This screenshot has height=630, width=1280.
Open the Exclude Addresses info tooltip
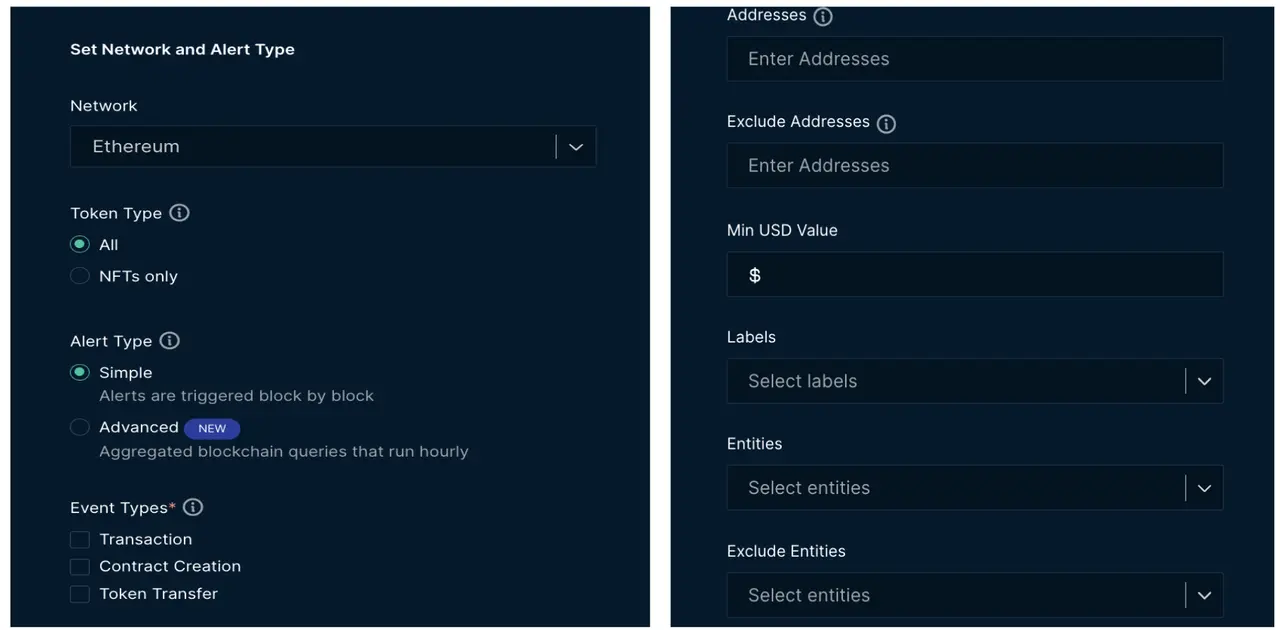[x=885, y=123]
